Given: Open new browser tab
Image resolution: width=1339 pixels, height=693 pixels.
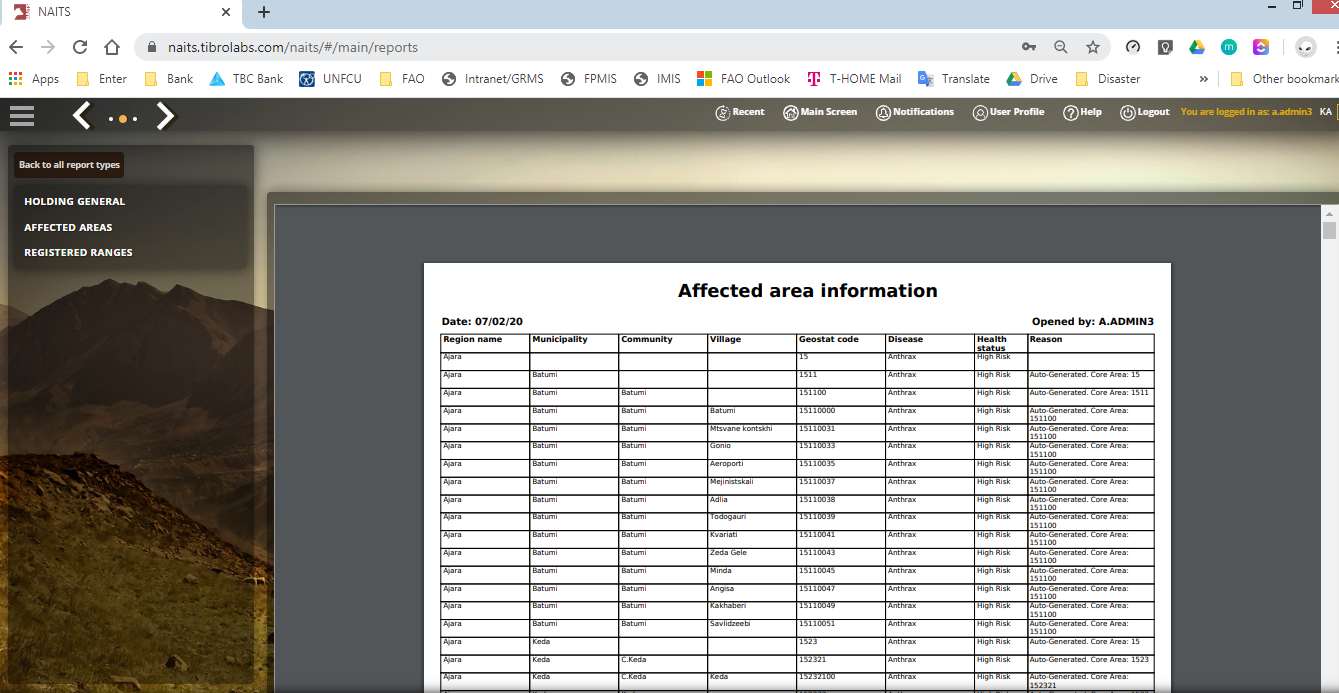Looking at the screenshot, I should 264,12.
